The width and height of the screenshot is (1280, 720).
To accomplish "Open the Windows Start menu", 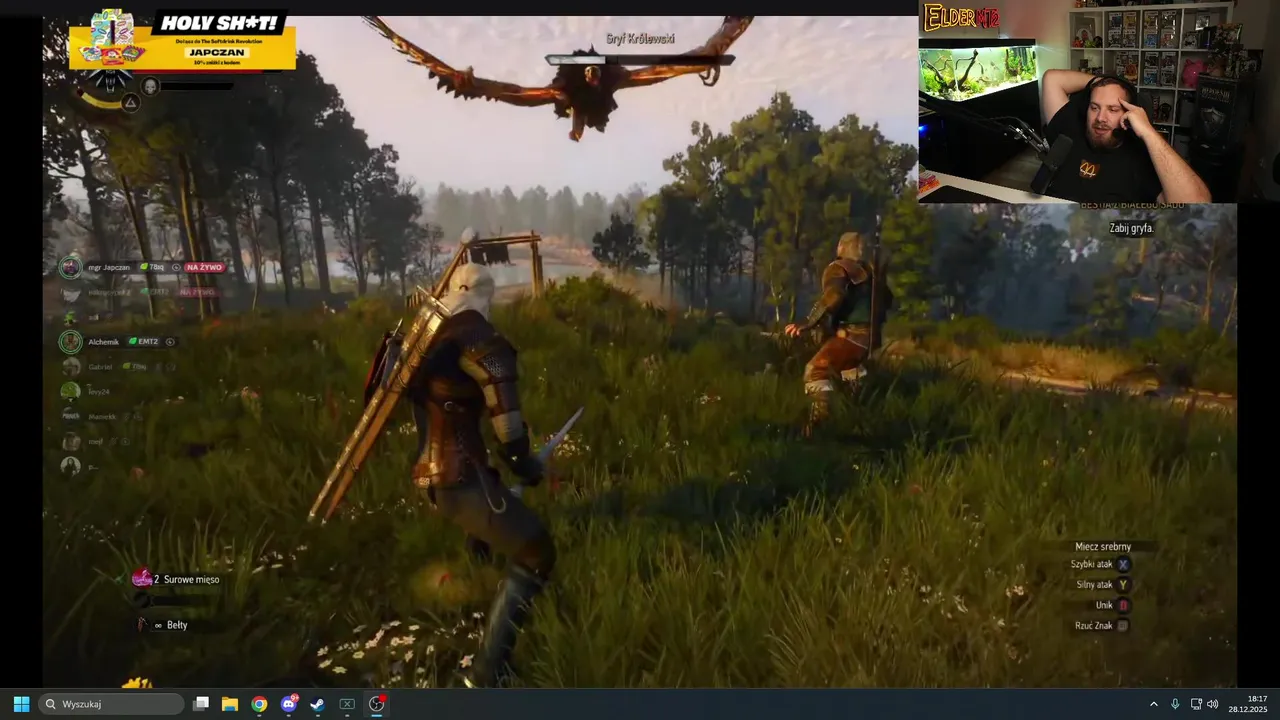I will [x=21, y=704].
